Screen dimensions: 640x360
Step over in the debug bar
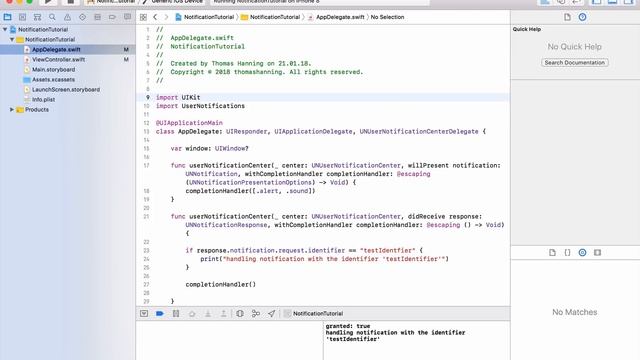coord(192,313)
